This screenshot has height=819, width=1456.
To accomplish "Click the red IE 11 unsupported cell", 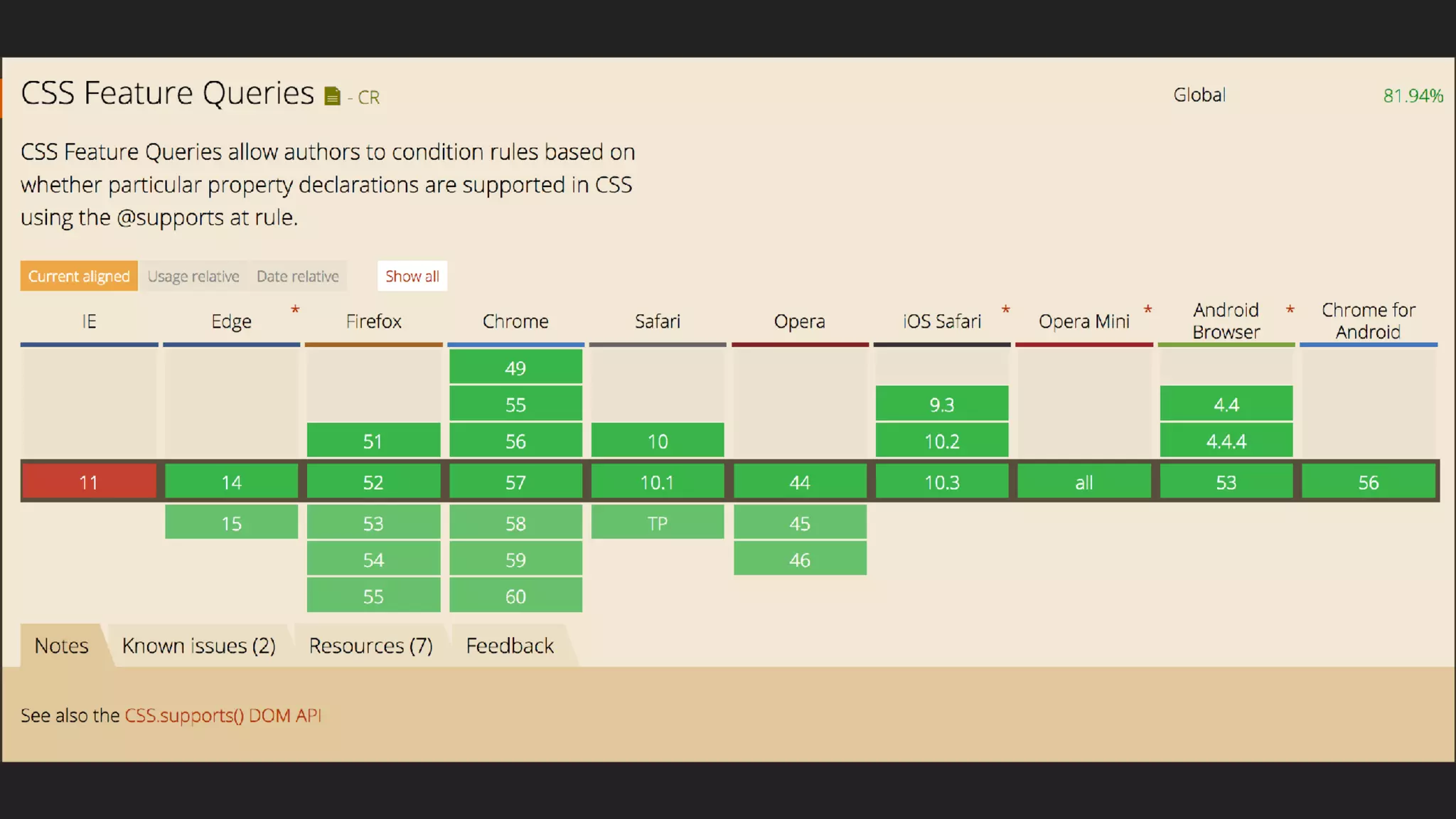I will [x=89, y=483].
